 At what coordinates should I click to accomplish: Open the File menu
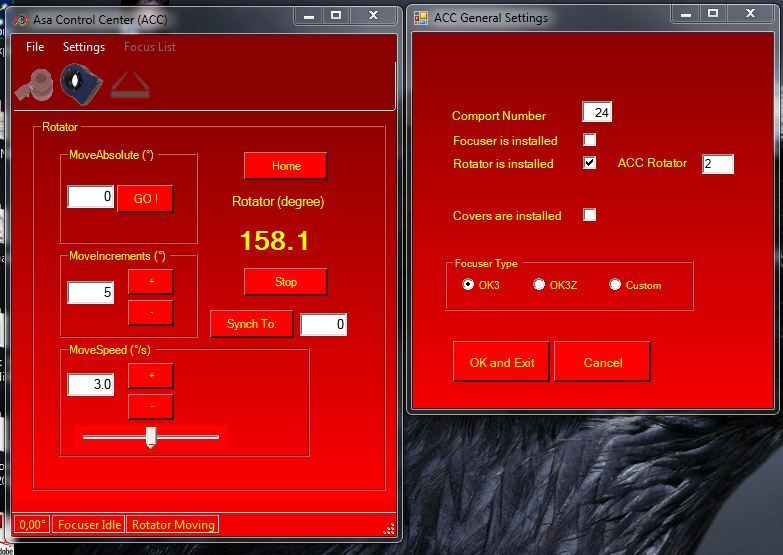(35, 47)
